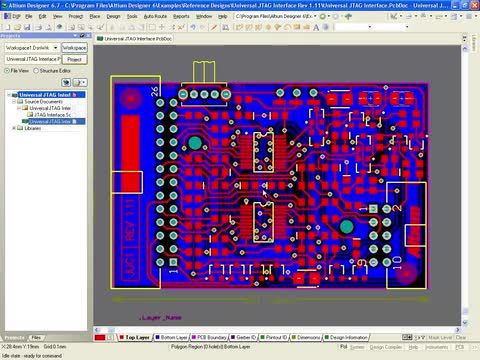
Task: Select the Place Pad tool icon
Action: 268,27
